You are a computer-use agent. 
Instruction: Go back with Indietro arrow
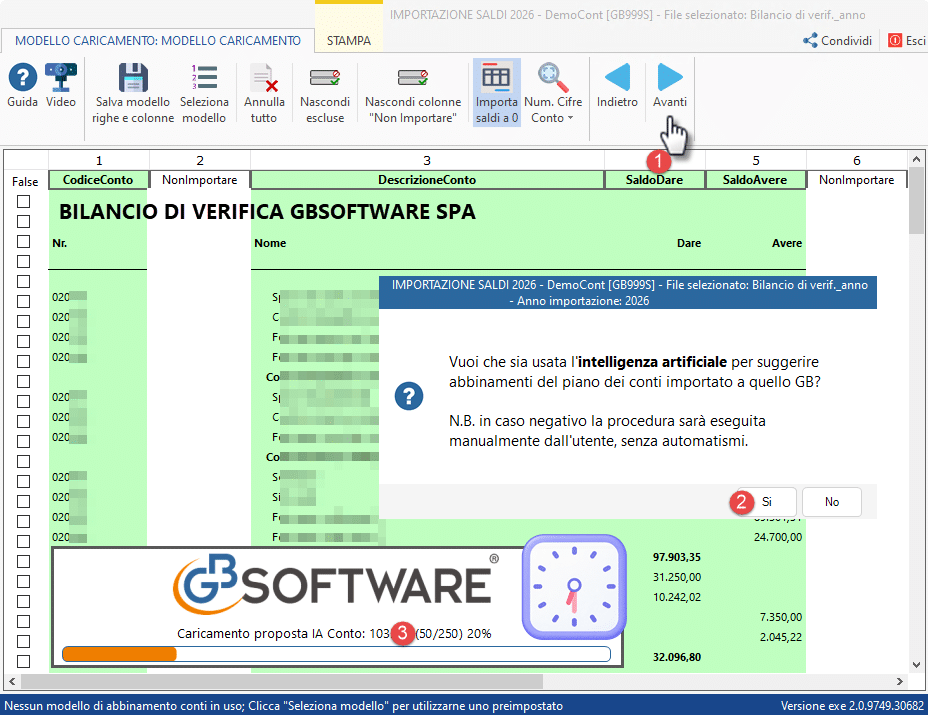[617, 86]
